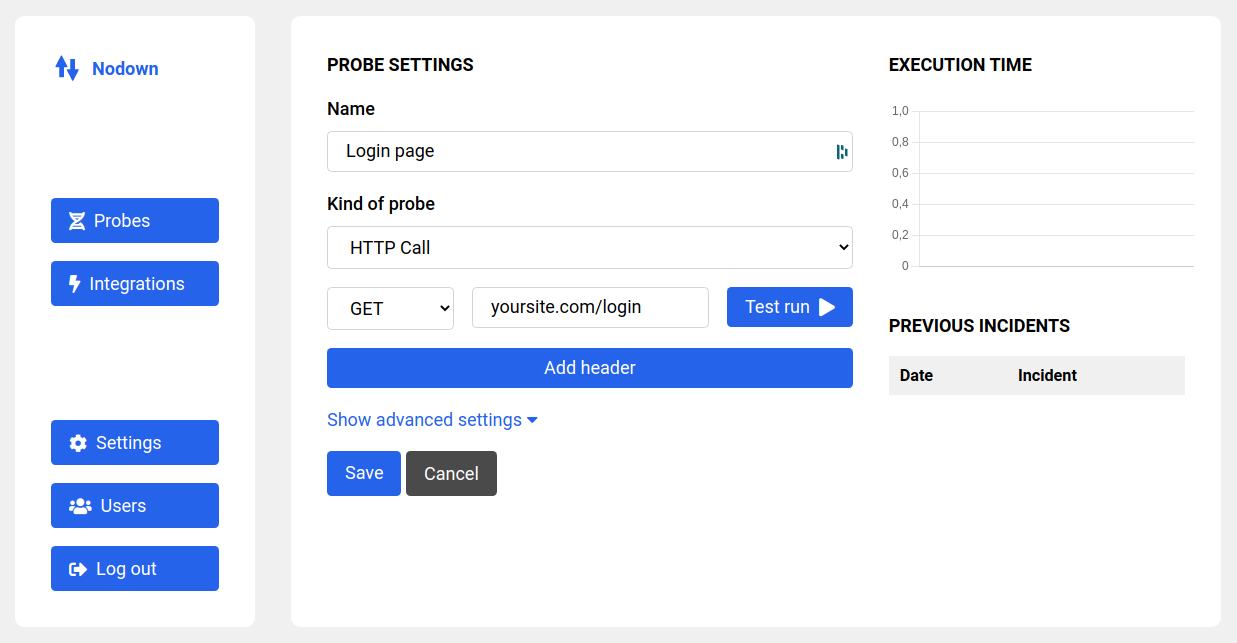Image resolution: width=1237 pixels, height=643 pixels.
Task: Expand Show advanced settings
Action: pyautogui.click(x=432, y=420)
